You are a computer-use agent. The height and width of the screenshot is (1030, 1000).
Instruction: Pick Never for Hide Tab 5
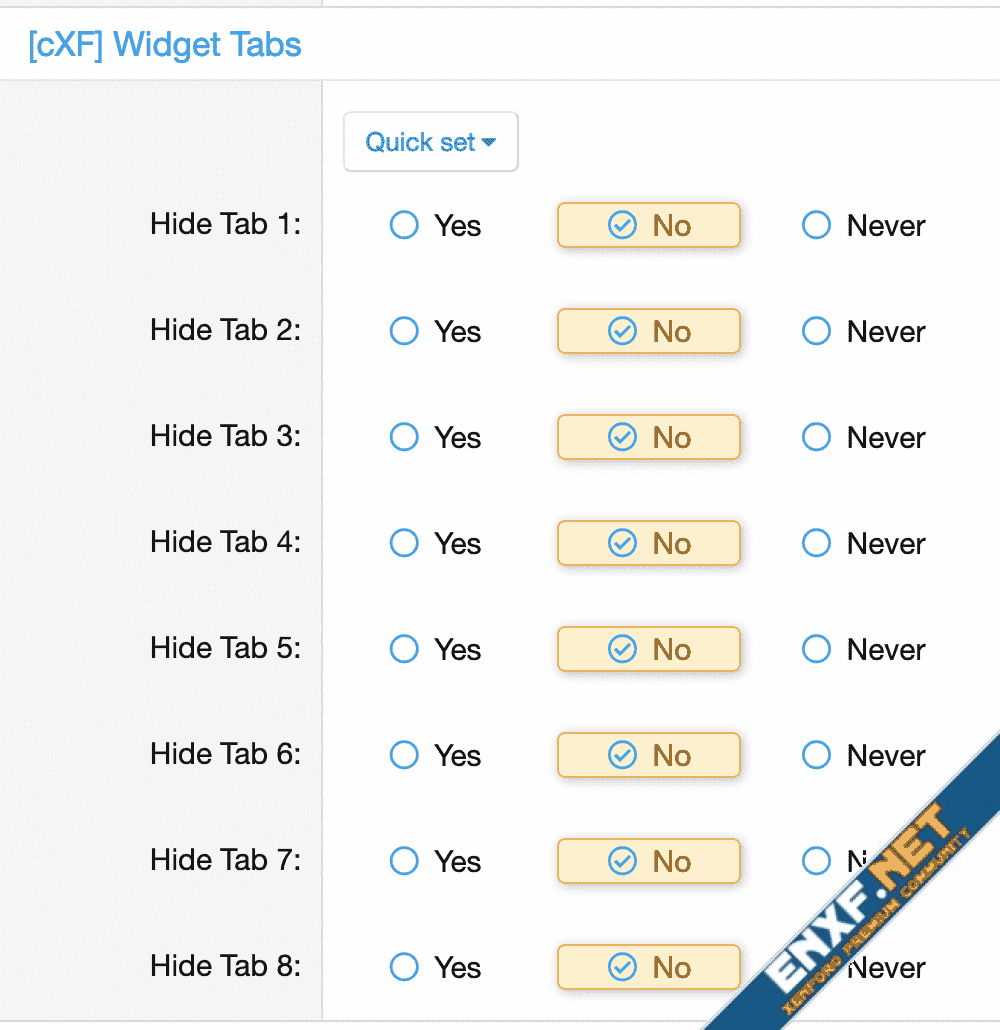click(x=817, y=650)
